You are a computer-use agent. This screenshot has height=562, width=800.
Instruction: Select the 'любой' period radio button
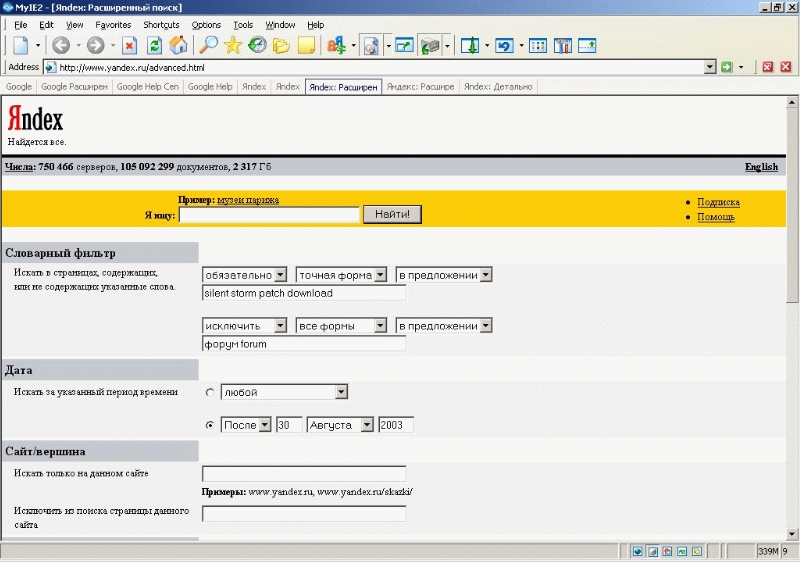[x=210, y=392]
